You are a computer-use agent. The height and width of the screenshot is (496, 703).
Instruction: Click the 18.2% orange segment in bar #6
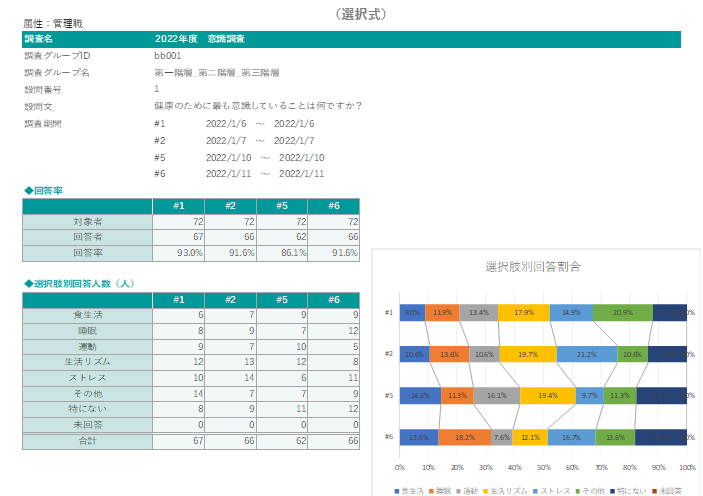coord(465,437)
